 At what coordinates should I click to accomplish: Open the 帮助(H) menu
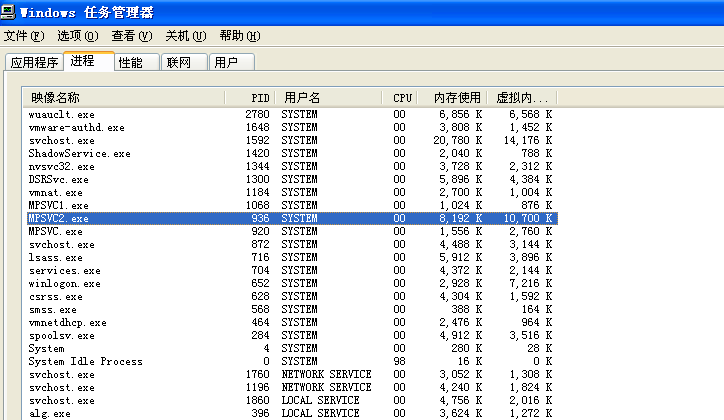coord(240,36)
